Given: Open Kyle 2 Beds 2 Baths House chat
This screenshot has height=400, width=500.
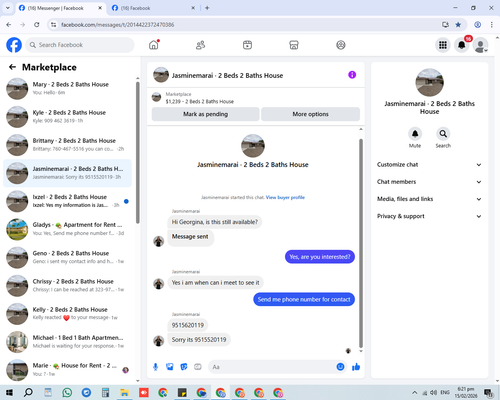Looking at the screenshot, I should [67, 117].
